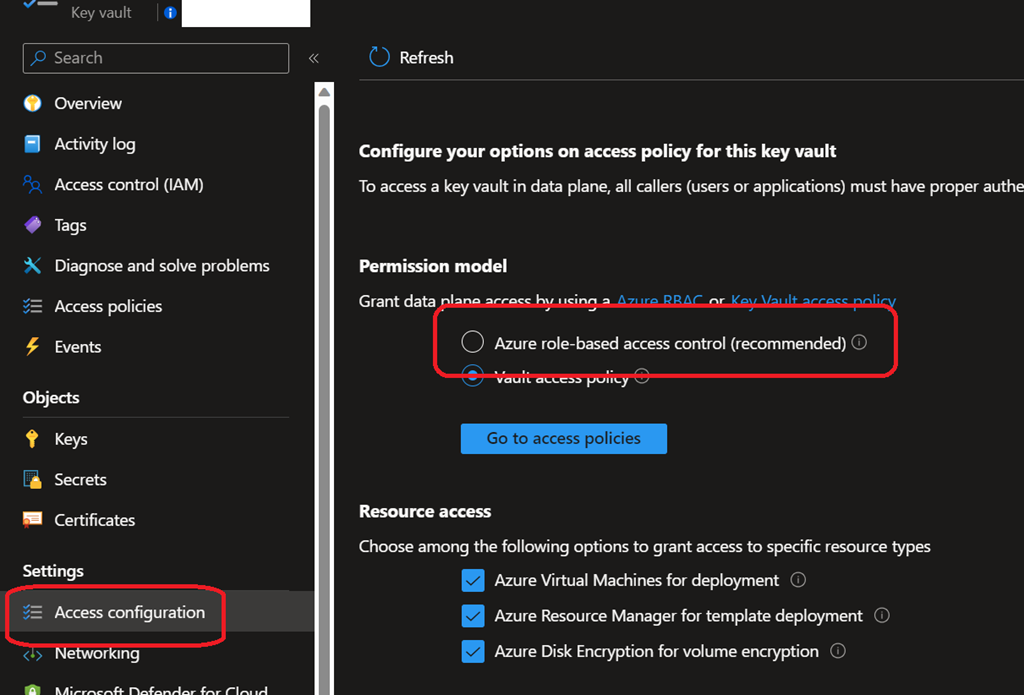Uncheck Azure Virtual Machines for deployment
The image size is (1024, 695).
473,581
